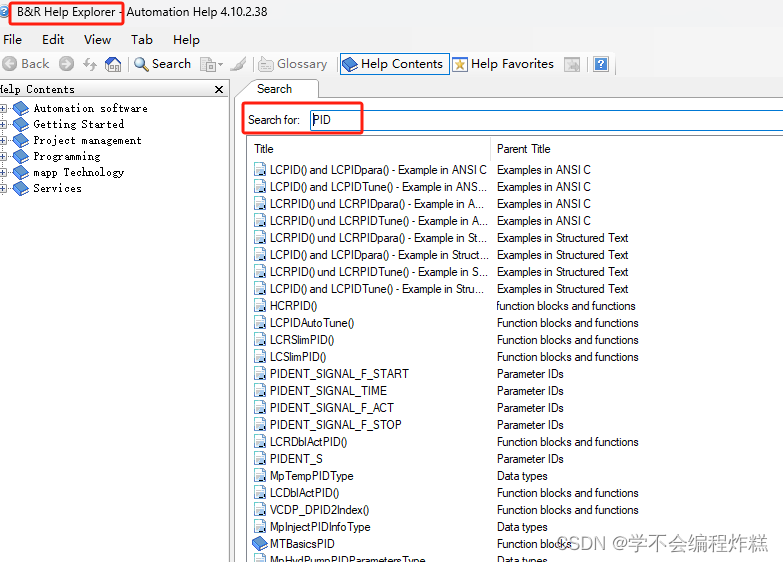Image resolution: width=783 pixels, height=562 pixels.
Task: Open the Edit menu
Action: point(53,39)
